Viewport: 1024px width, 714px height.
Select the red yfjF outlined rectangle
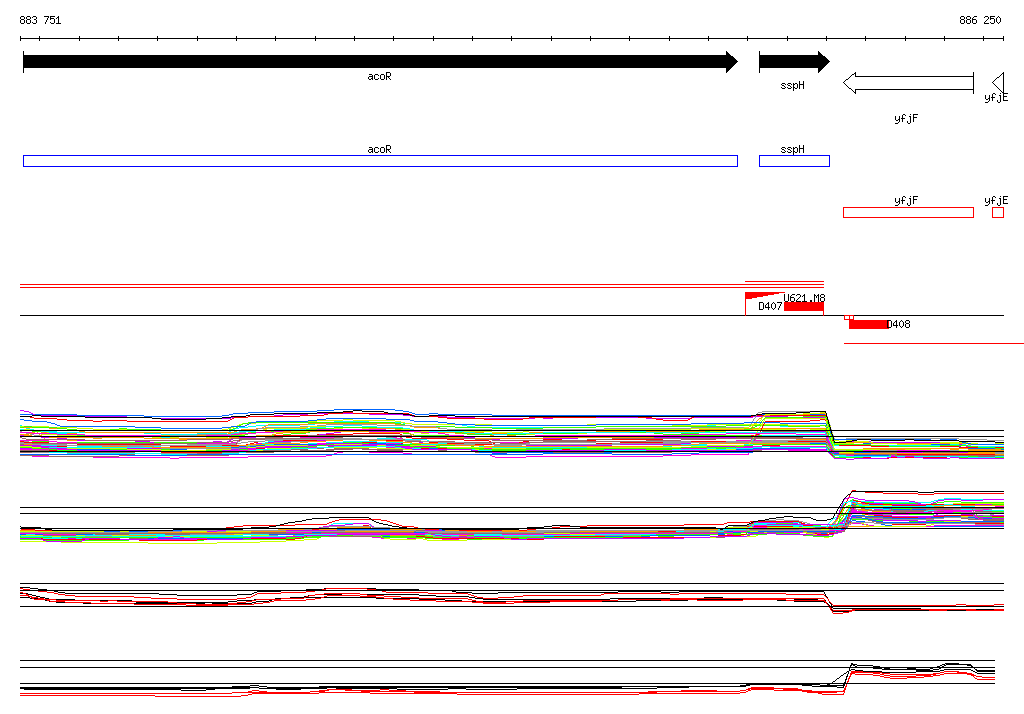pos(908,212)
